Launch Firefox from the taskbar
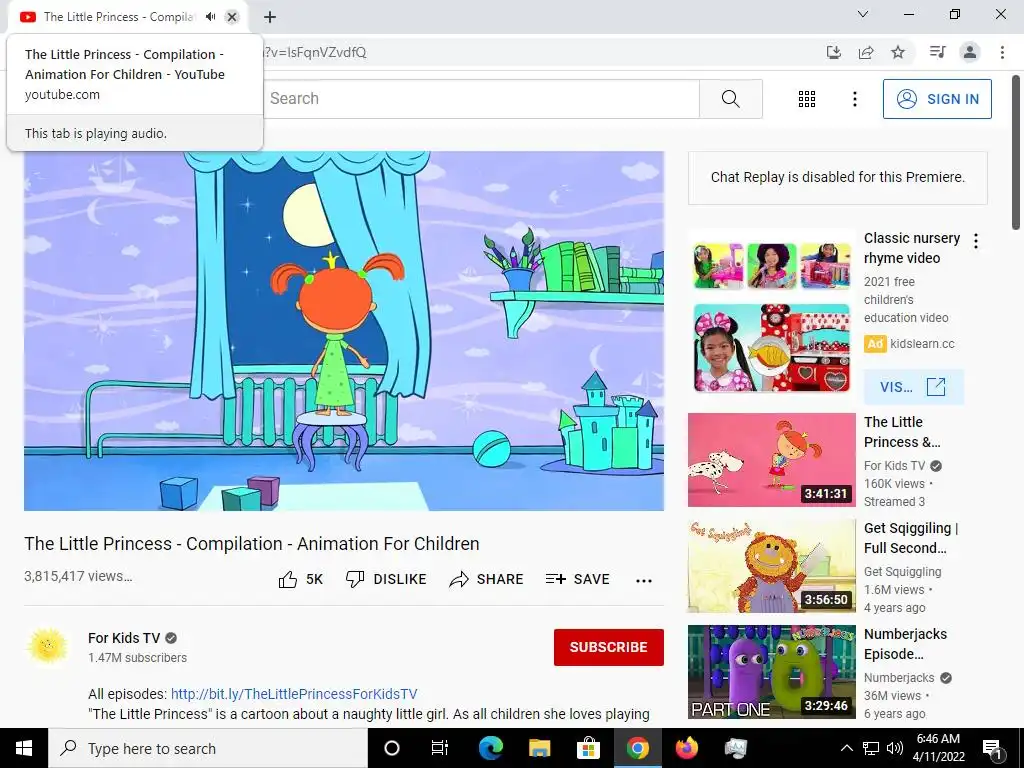1024x768 pixels. pyautogui.click(x=686, y=748)
